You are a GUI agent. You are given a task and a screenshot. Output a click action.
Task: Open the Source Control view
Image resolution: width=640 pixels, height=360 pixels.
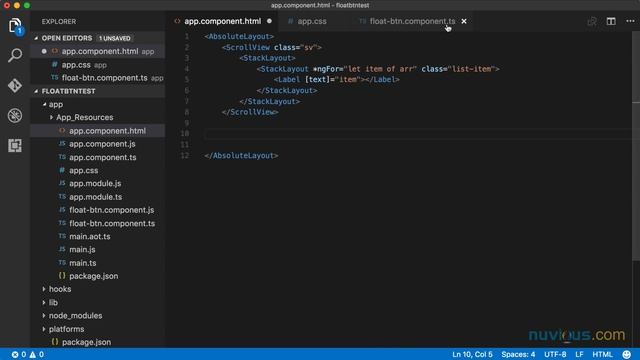(x=15, y=85)
